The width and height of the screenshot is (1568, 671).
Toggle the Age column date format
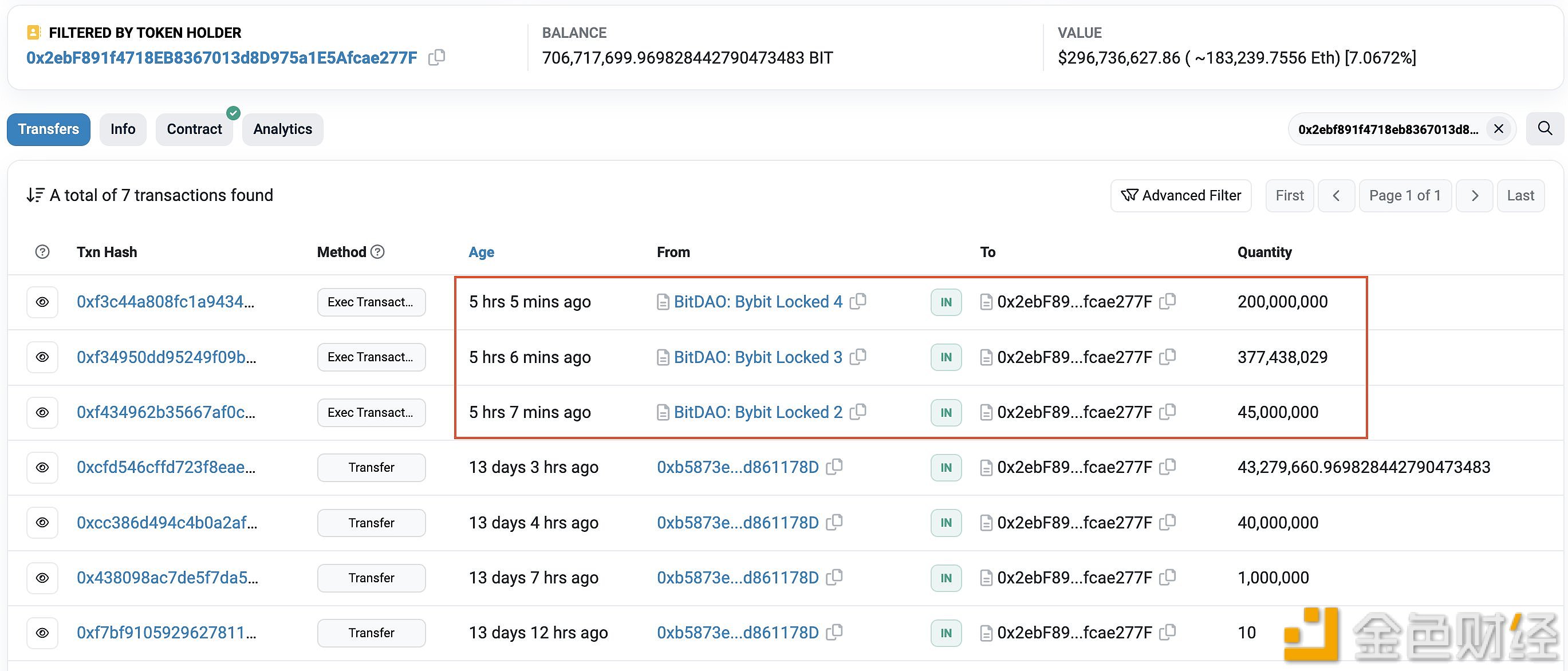tap(481, 252)
